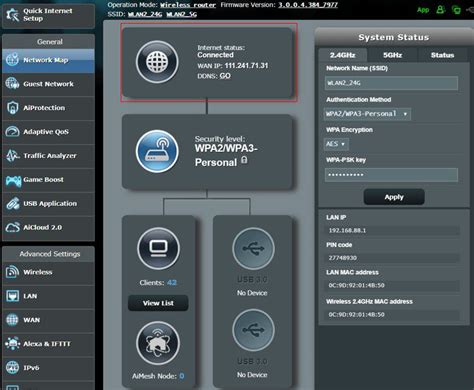
Task: Open Quick Internet Setup
Action: (x=48, y=15)
